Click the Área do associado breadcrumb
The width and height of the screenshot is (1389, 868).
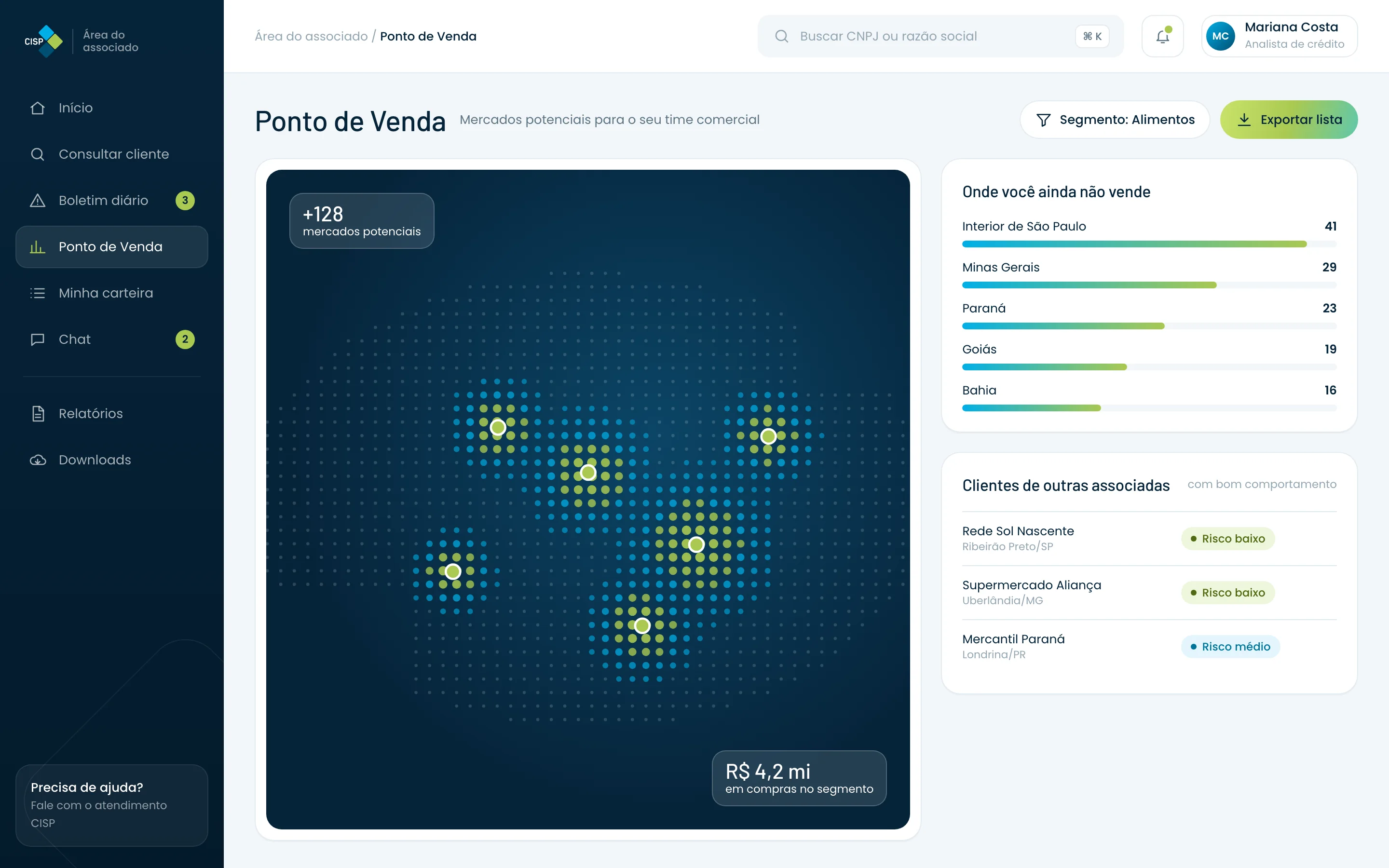tap(311, 36)
